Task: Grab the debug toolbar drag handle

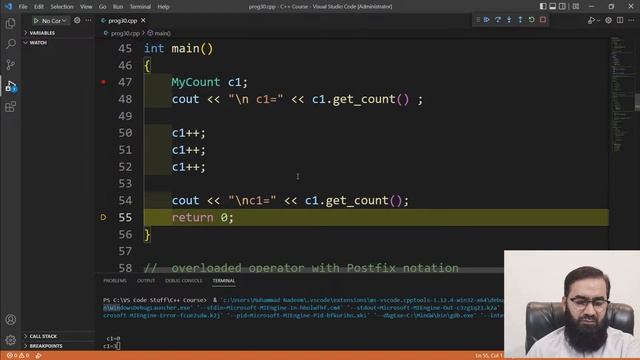Action: point(478,20)
